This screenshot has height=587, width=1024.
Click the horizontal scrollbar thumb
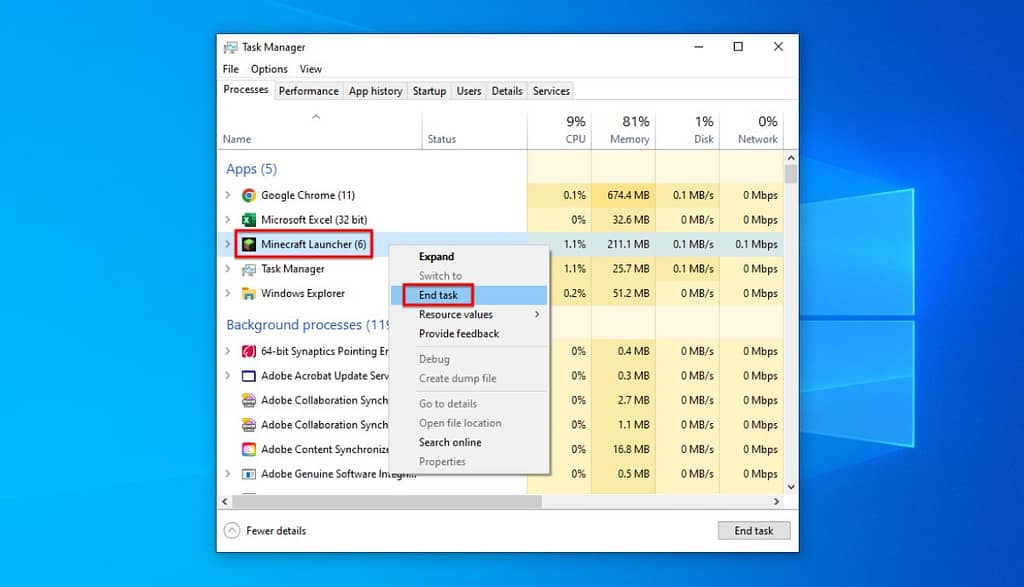coord(387,501)
